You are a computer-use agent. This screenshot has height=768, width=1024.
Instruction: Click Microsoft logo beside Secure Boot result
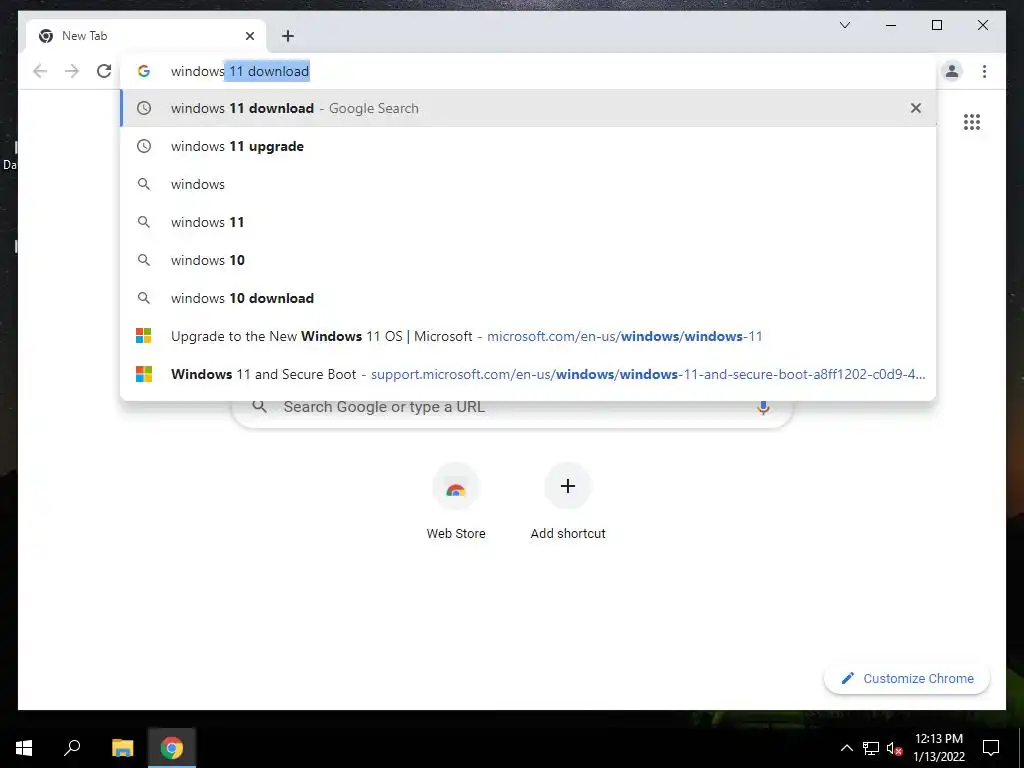(144, 374)
